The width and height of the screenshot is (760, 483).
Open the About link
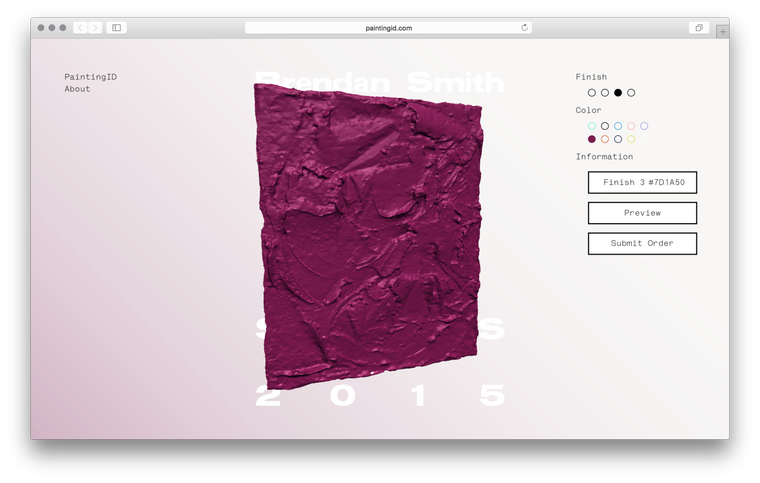coord(78,89)
